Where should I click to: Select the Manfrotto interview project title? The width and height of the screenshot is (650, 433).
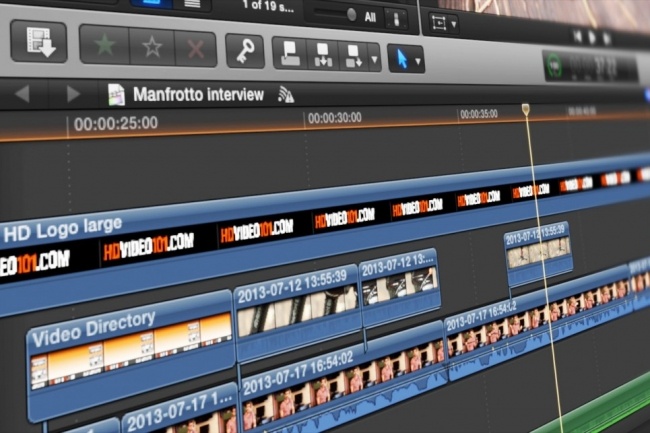coord(198,95)
